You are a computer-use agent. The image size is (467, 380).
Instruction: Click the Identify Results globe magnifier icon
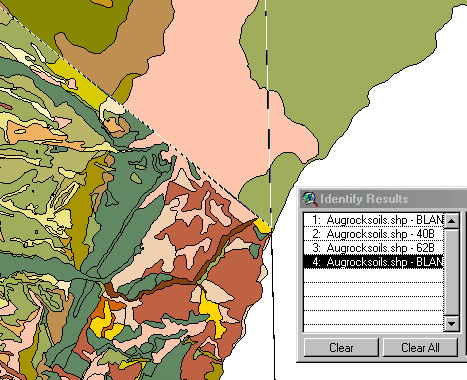coord(310,198)
